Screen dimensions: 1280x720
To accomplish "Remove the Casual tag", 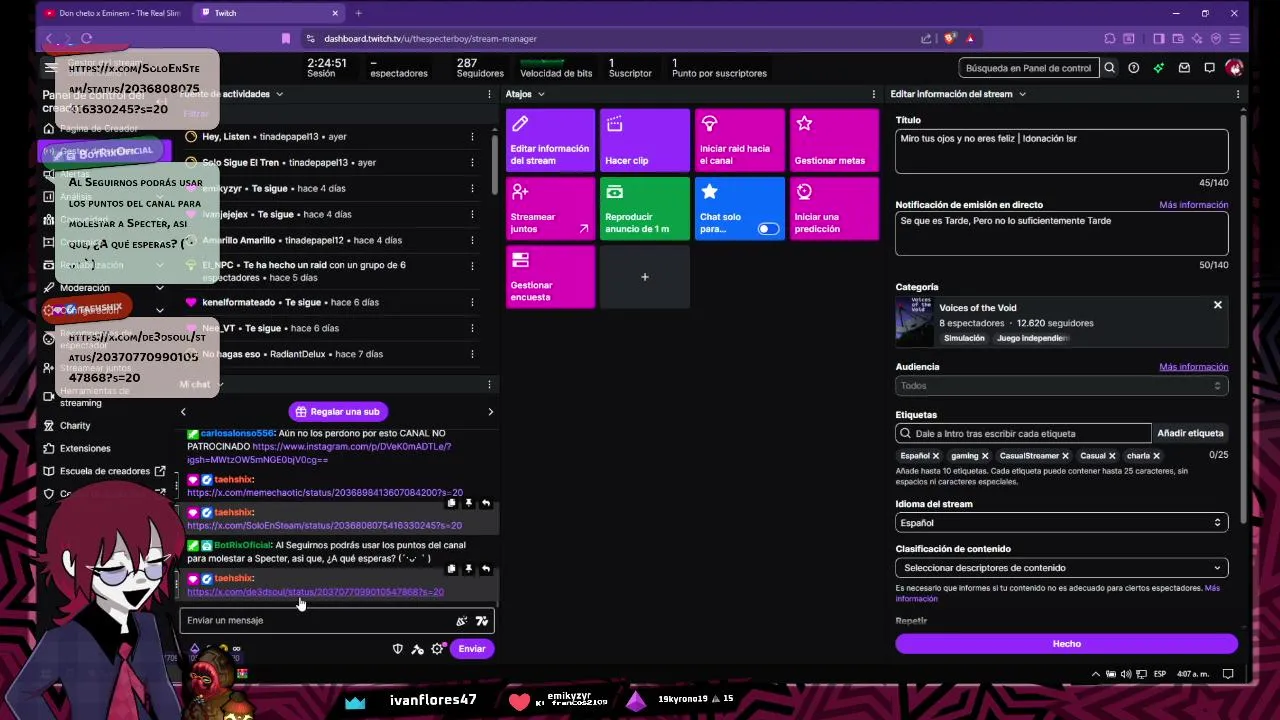I will click(x=1112, y=456).
